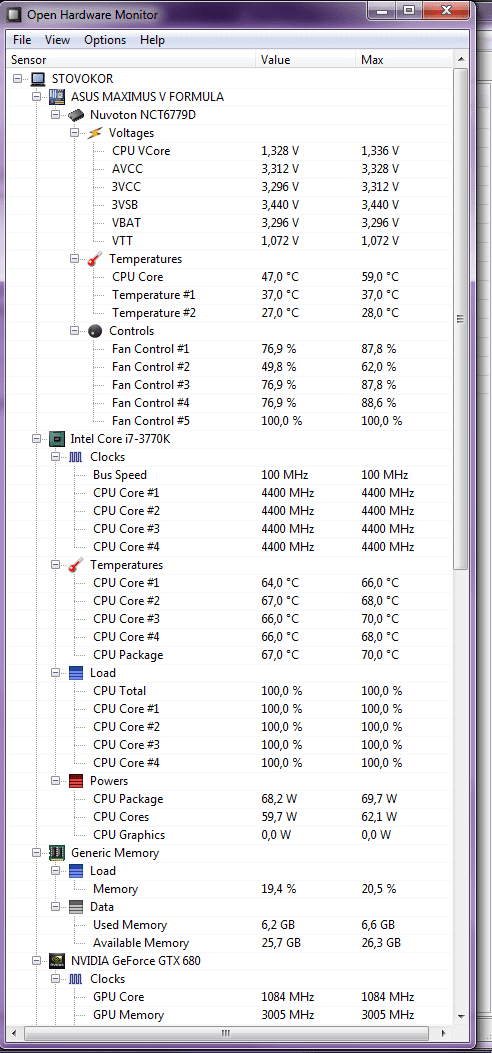Click the ASUS MAXIMUS V FORMULA motherboard icon
This screenshot has width=492, height=1053.
click(57, 97)
